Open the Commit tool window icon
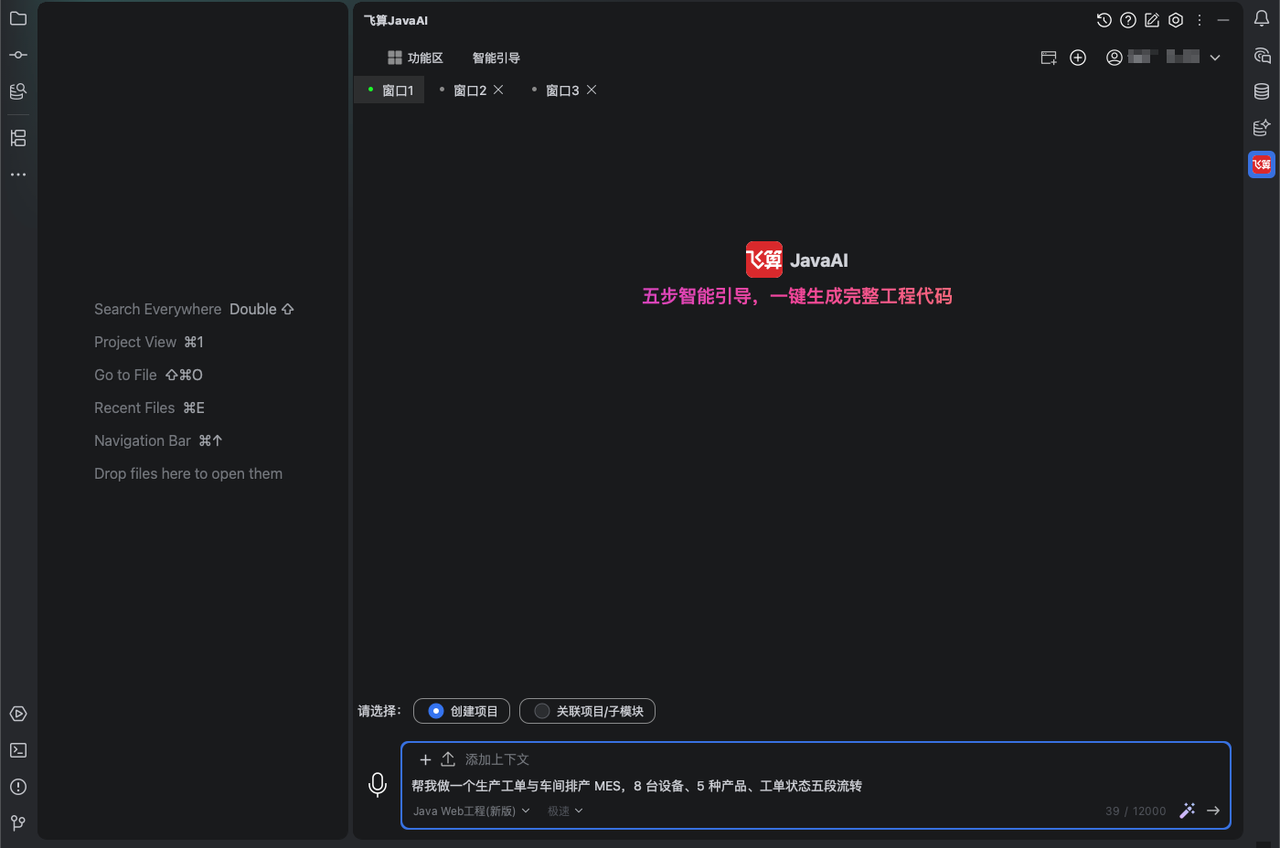This screenshot has width=1280, height=848. (x=18, y=55)
